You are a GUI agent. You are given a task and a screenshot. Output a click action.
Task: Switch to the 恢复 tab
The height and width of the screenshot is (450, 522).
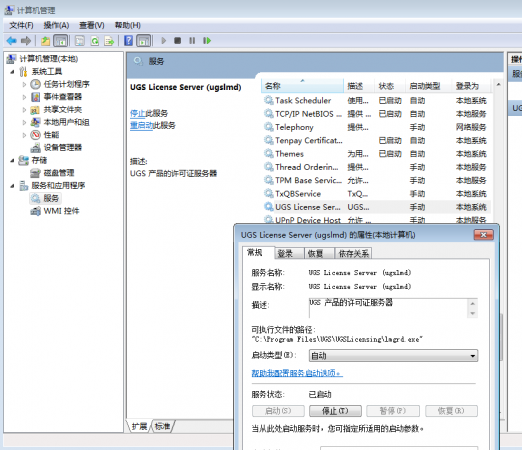pyautogui.click(x=319, y=253)
